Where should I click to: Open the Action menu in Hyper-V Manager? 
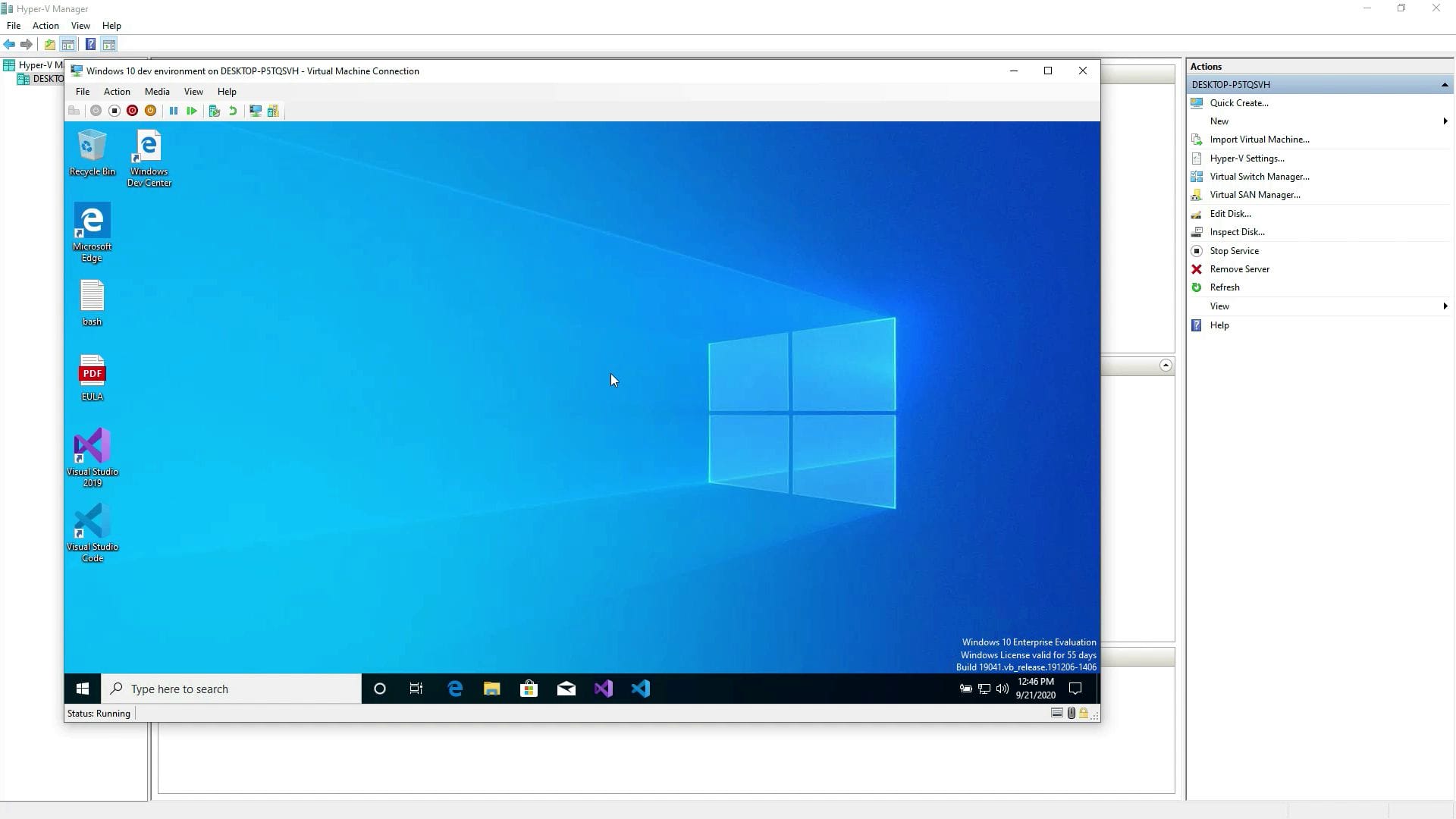click(x=45, y=25)
